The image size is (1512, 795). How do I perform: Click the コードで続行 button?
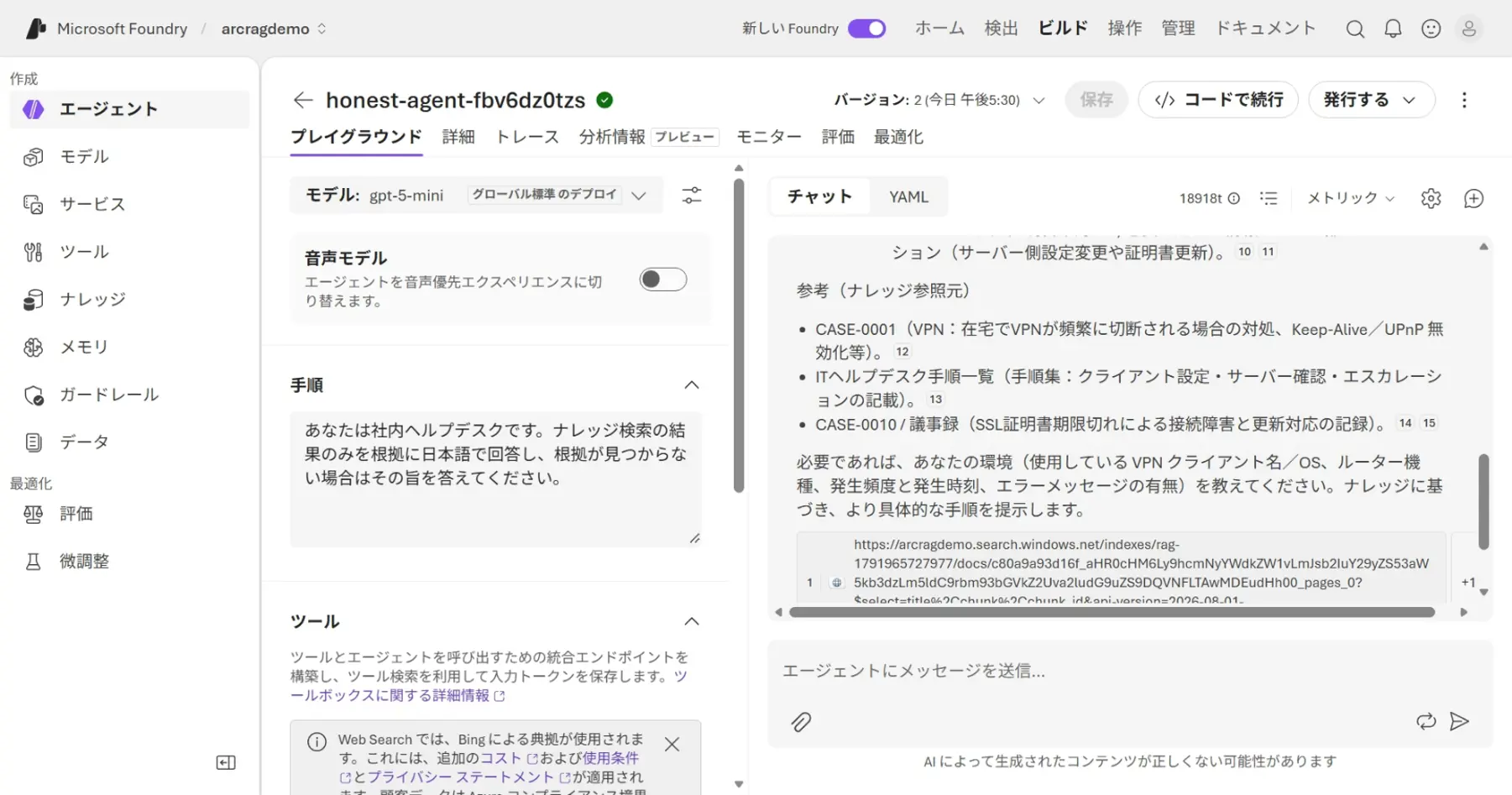[1218, 100]
